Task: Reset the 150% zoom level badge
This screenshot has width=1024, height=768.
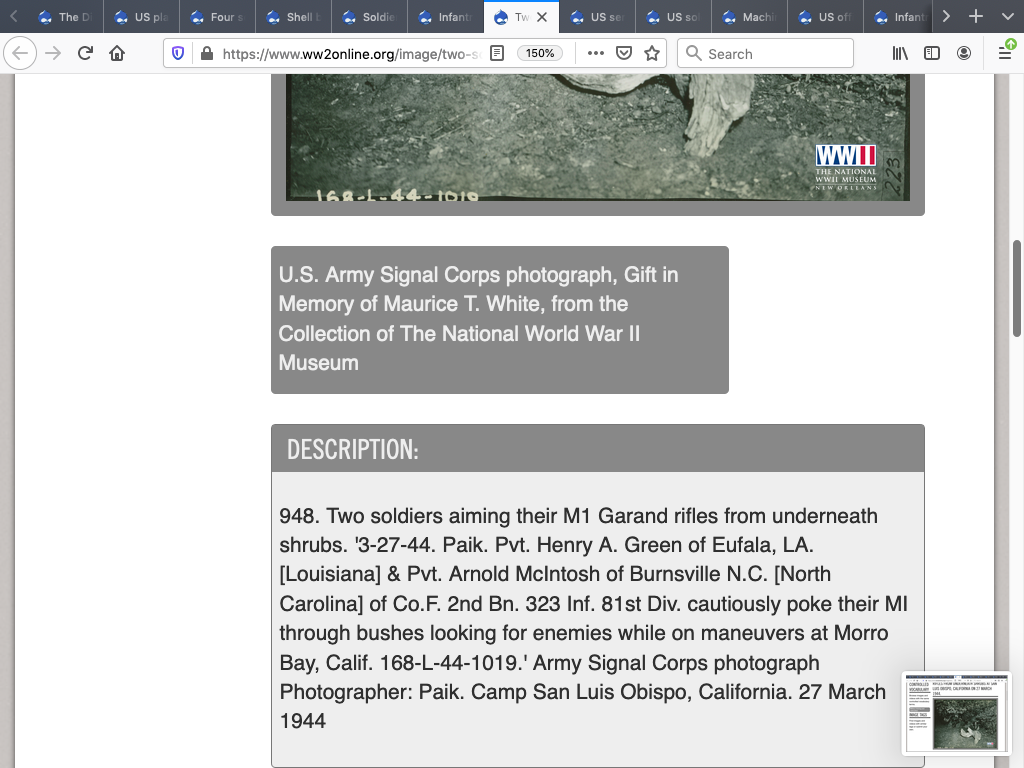Action: tap(540, 54)
